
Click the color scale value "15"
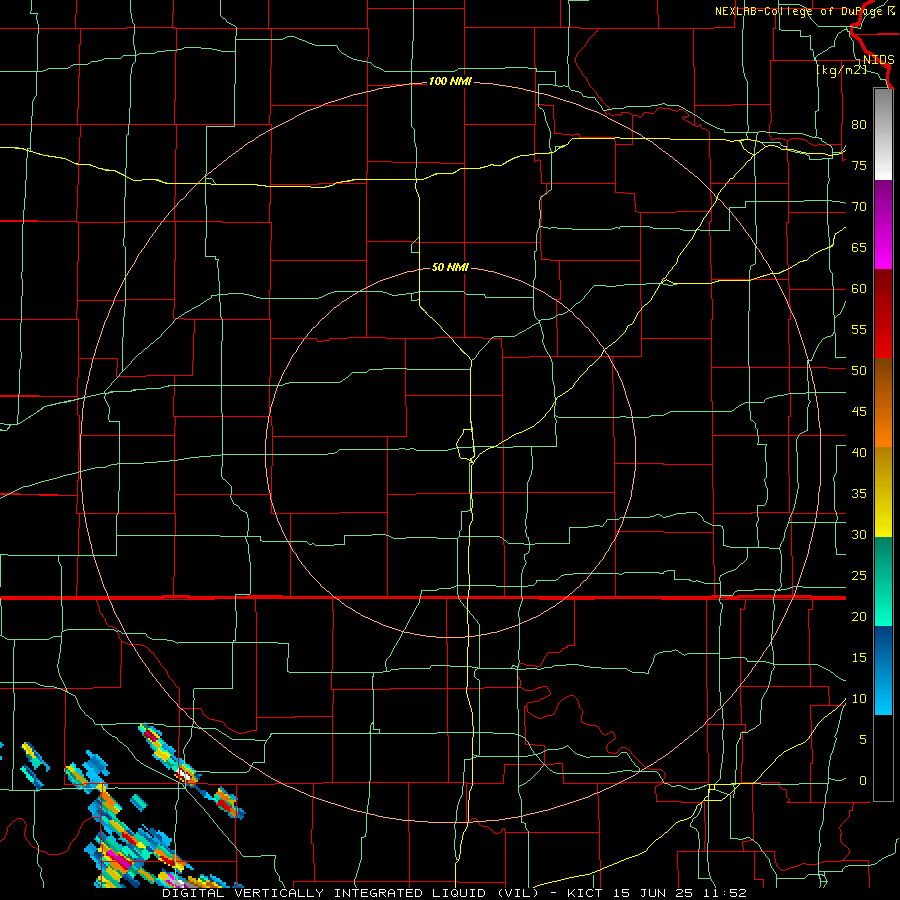pyautogui.click(x=859, y=658)
